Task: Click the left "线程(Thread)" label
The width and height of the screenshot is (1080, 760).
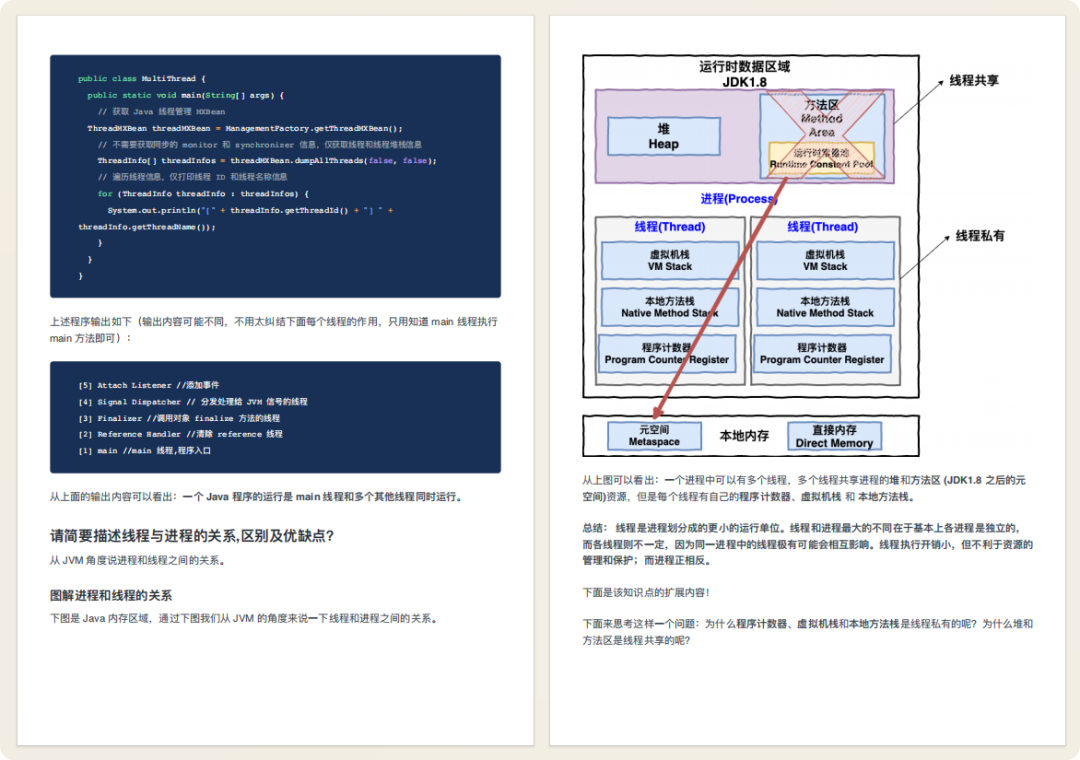Action: coord(669,227)
